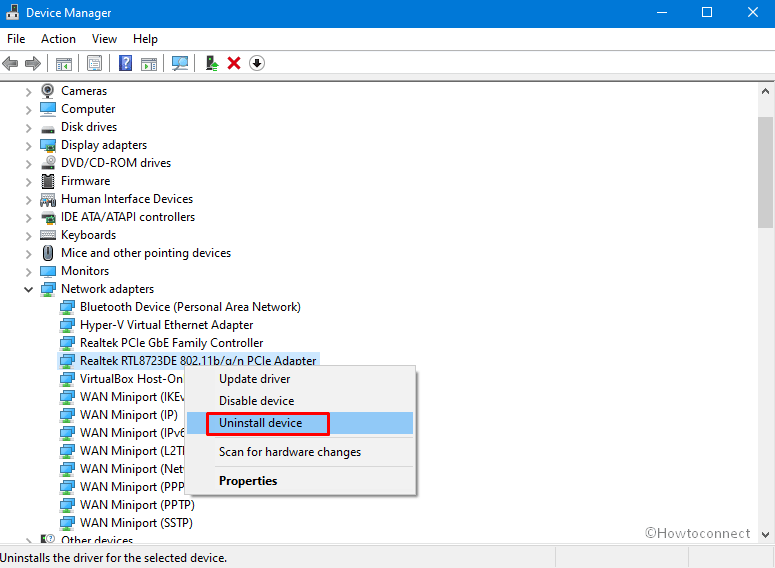Expand Mice and other pointing devices node

point(29,254)
